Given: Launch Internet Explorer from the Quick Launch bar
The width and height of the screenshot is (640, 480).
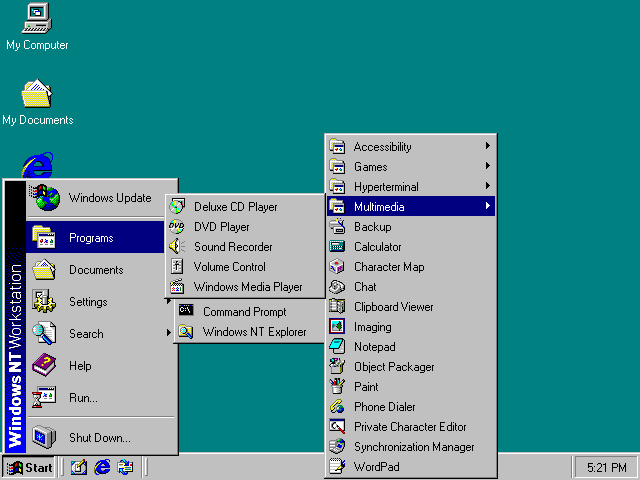Looking at the screenshot, I should point(102,467).
